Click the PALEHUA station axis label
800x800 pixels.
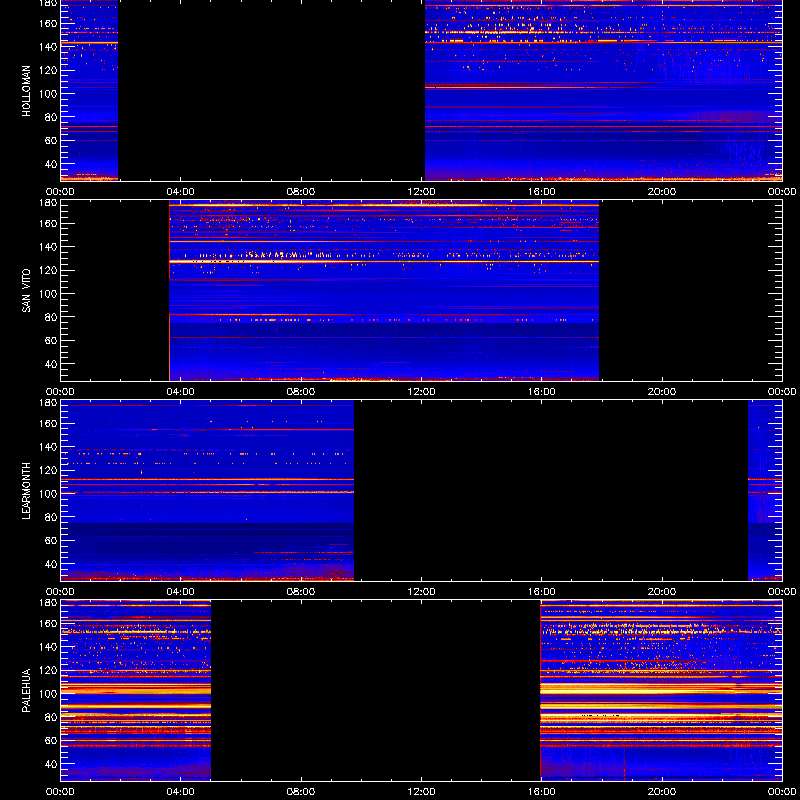(26, 691)
